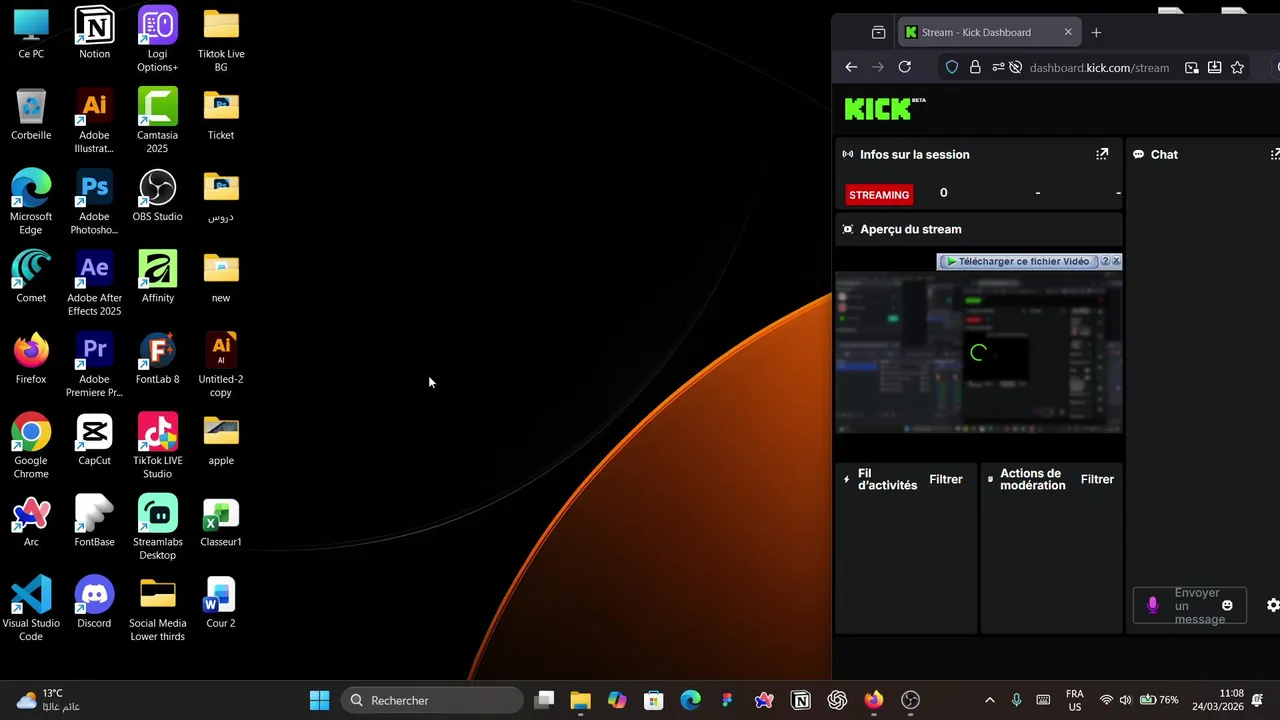This screenshot has height=720, width=1280.
Task: Open Figma from the taskbar
Action: (727, 700)
